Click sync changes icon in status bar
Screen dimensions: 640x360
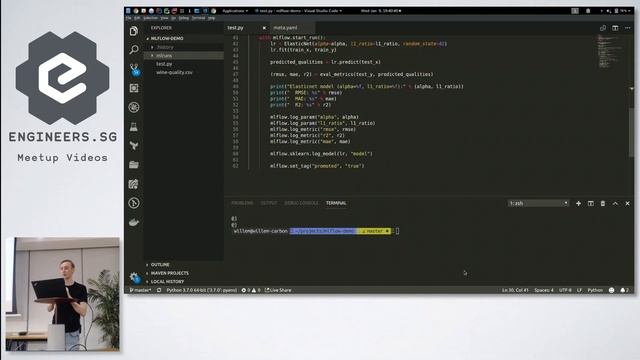pyautogui.click(x=159, y=290)
